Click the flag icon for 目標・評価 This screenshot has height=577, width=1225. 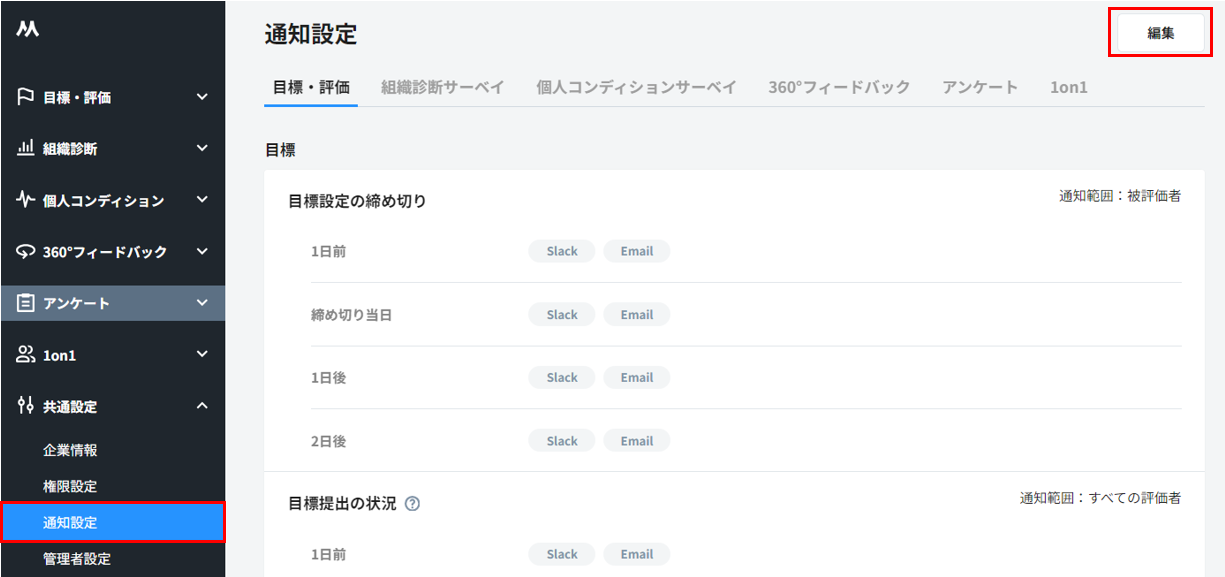(26, 97)
